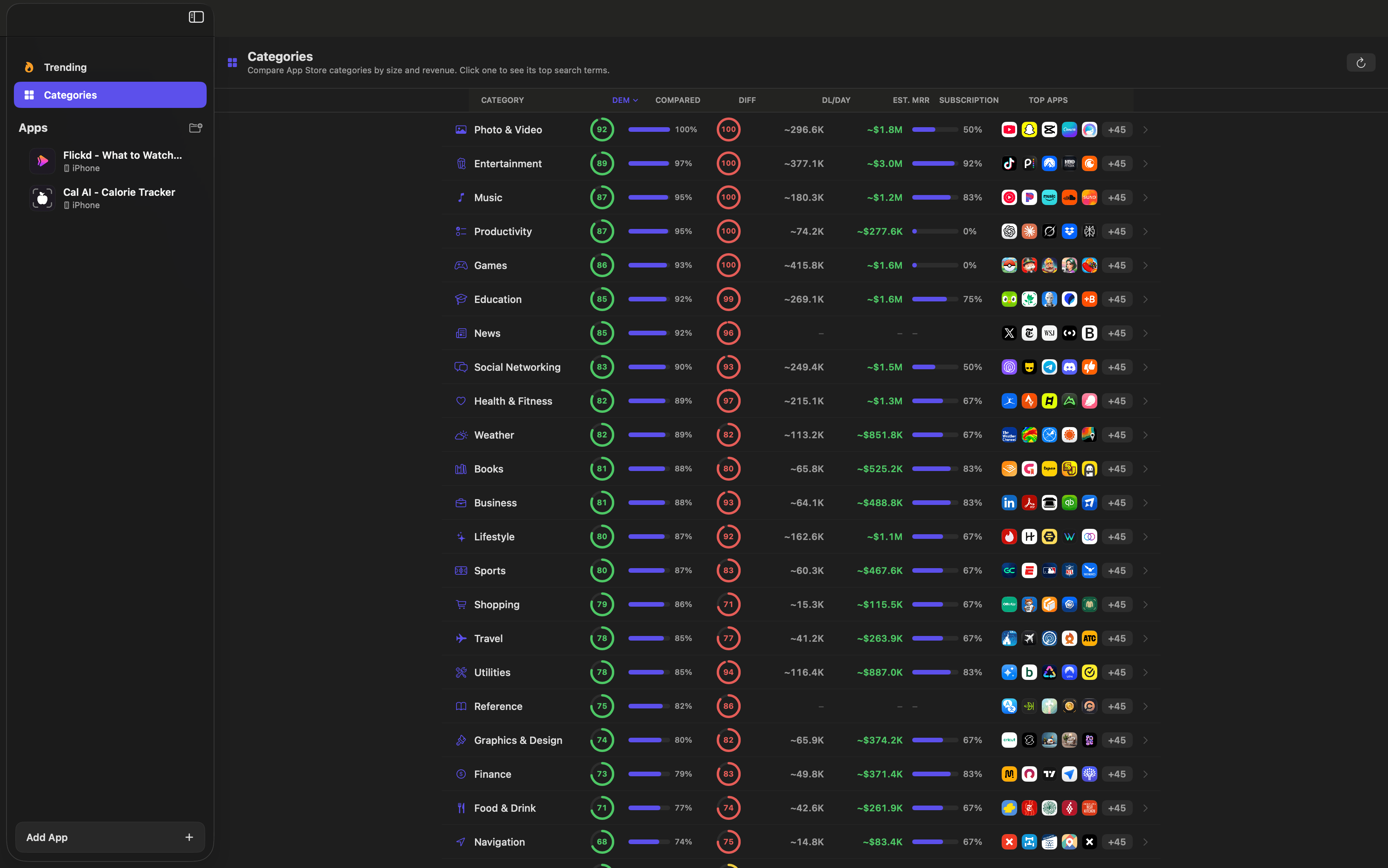Click the Dropbox icon in Productivity row
This screenshot has height=868, width=1388.
pyautogui.click(x=1069, y=231)
